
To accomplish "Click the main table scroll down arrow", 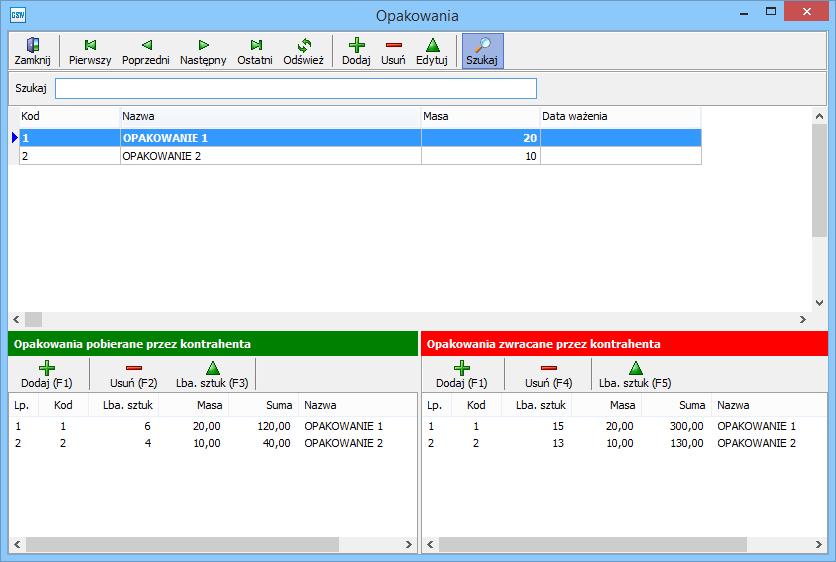I will tap(819, 303).
